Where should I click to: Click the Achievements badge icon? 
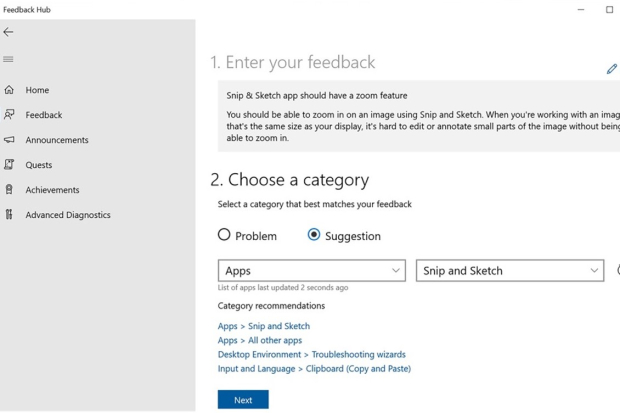pyautogui.click(x=9, y=190)
